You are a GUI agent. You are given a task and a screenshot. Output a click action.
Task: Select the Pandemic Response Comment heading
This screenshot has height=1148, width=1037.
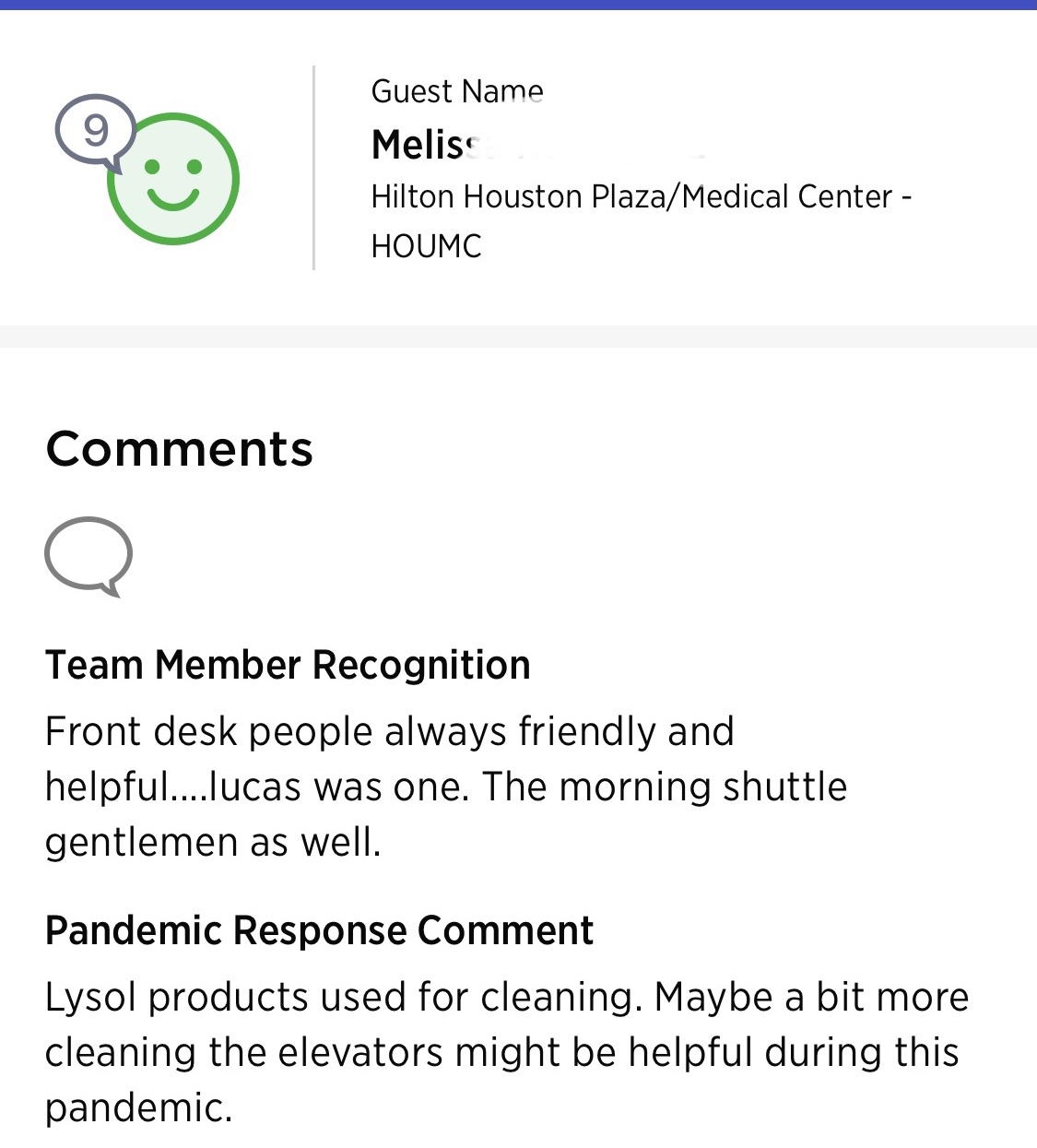[x=319, y=930]
